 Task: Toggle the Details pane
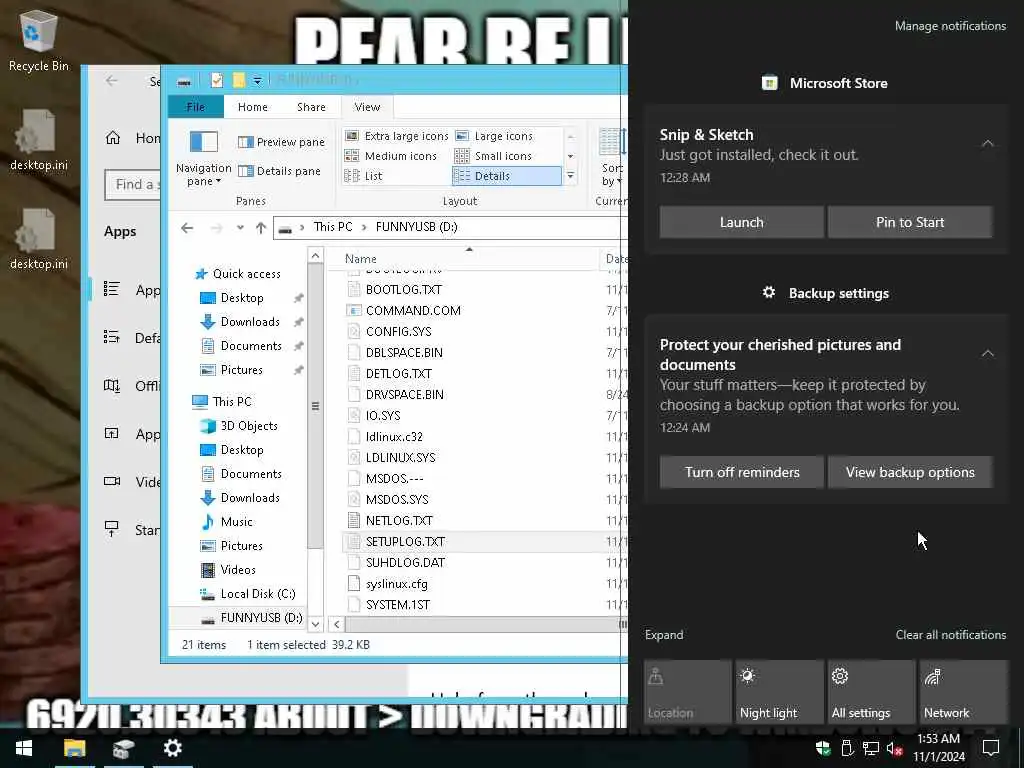[279, 171]
